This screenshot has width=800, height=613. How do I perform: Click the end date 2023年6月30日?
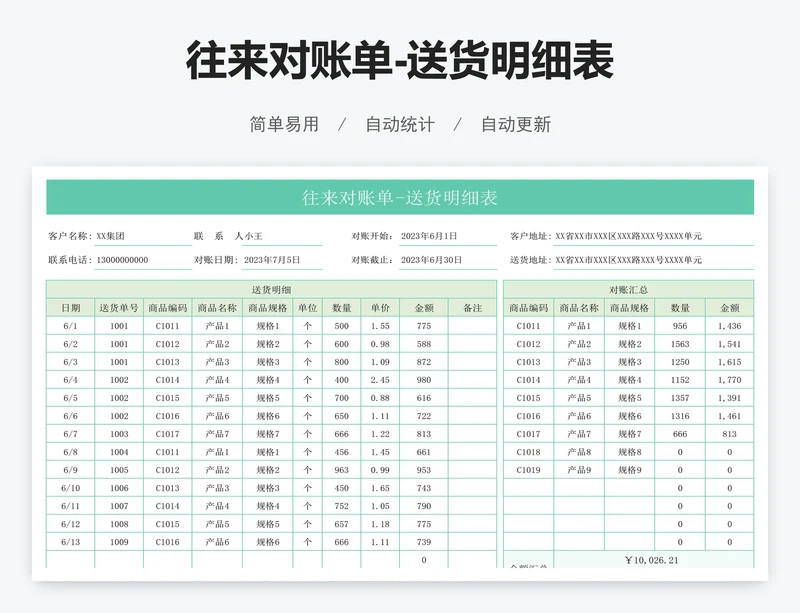click(447, 260)
